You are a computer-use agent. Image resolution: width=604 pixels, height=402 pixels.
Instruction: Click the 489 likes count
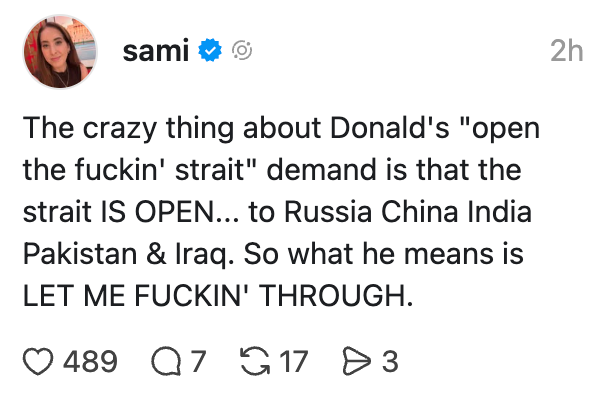tap(90, 361)
